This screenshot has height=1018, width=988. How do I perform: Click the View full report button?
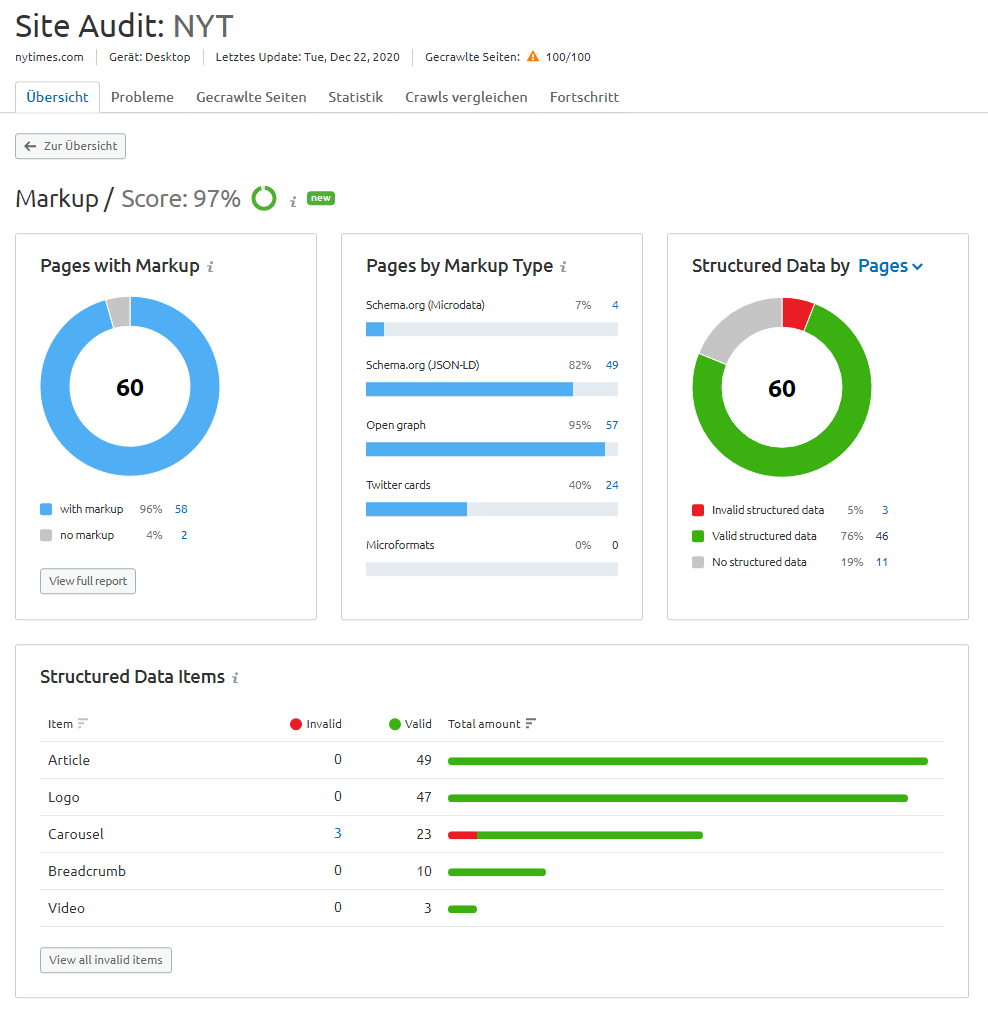click(x=88, y=581)
